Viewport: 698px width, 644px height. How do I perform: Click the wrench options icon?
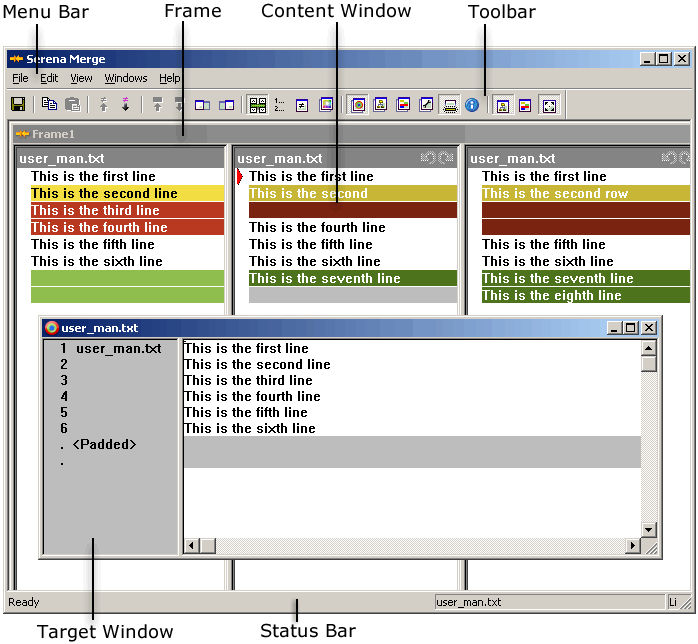click(426, 105)
